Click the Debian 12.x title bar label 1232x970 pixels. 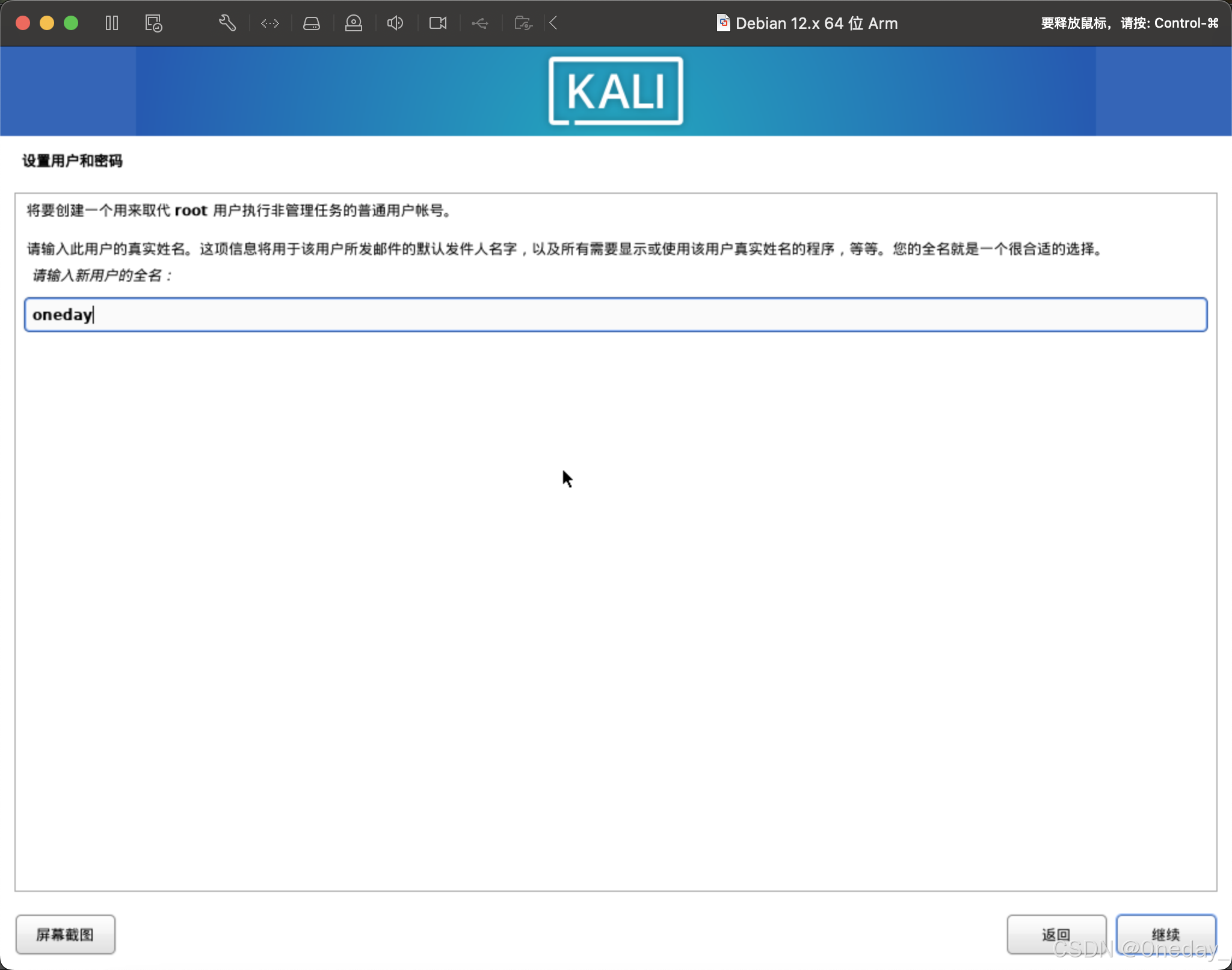(816, 23)
